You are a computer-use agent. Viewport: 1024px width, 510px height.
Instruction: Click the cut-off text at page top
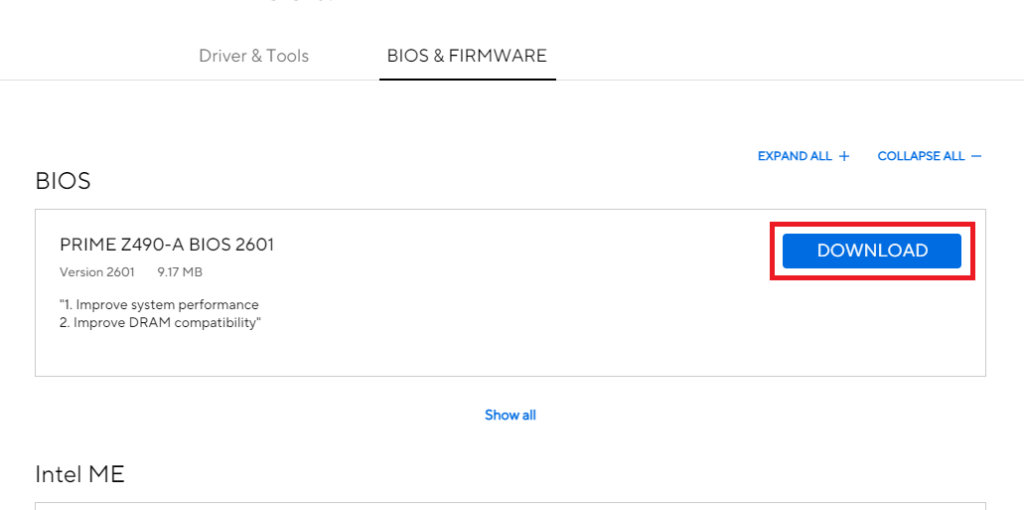pos(300,2)
